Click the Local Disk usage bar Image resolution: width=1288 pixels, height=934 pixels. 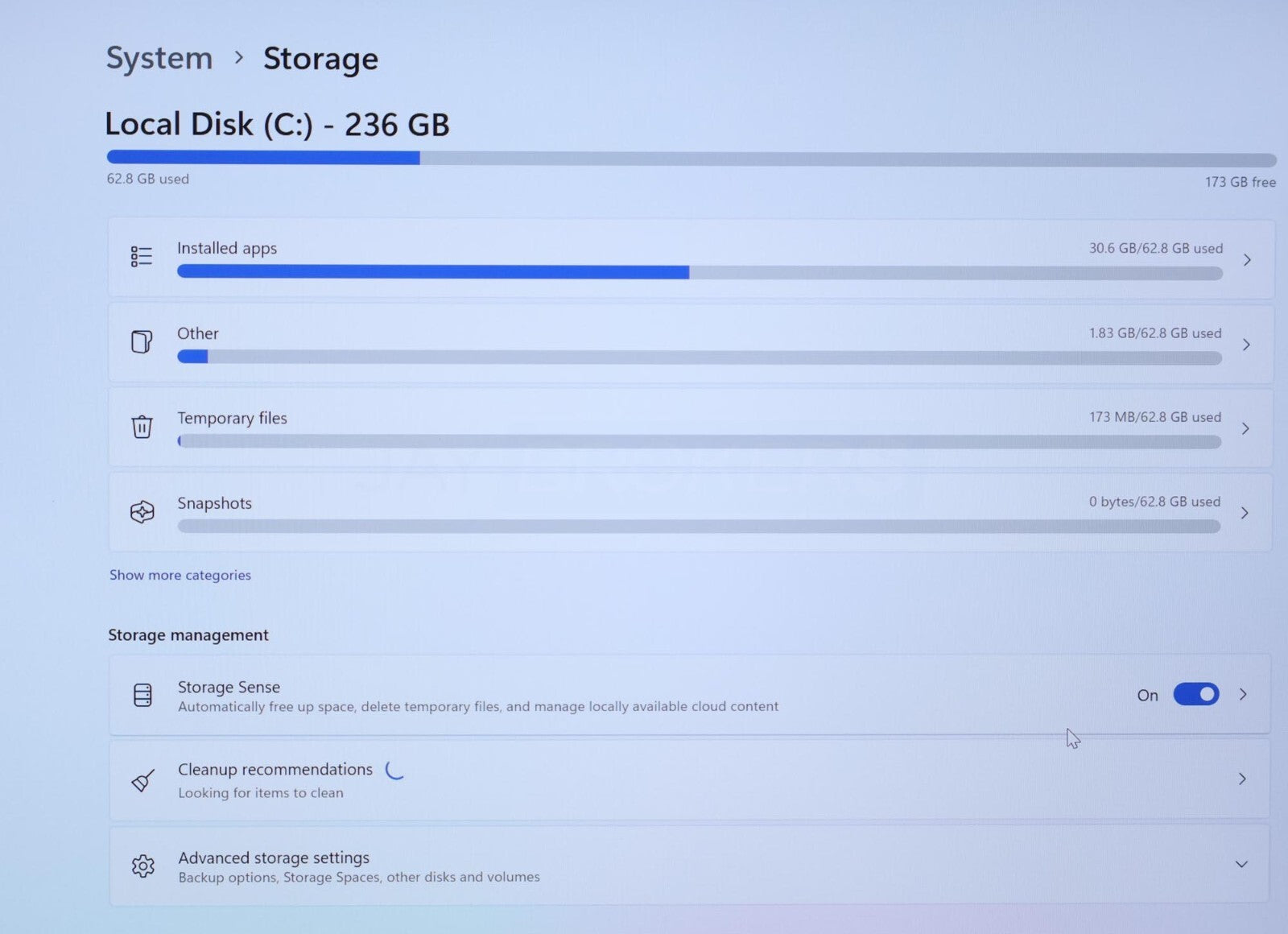point(691,159)
